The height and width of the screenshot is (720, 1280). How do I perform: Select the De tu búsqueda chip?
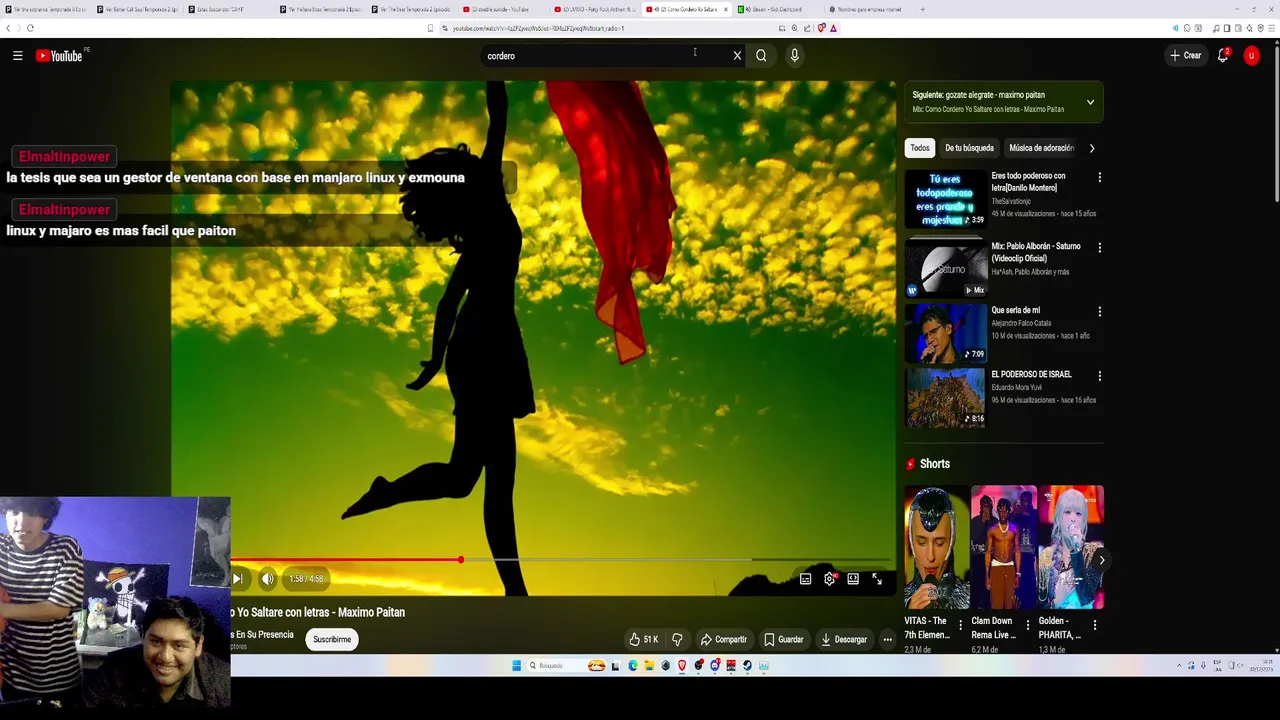tap(969, 148)
